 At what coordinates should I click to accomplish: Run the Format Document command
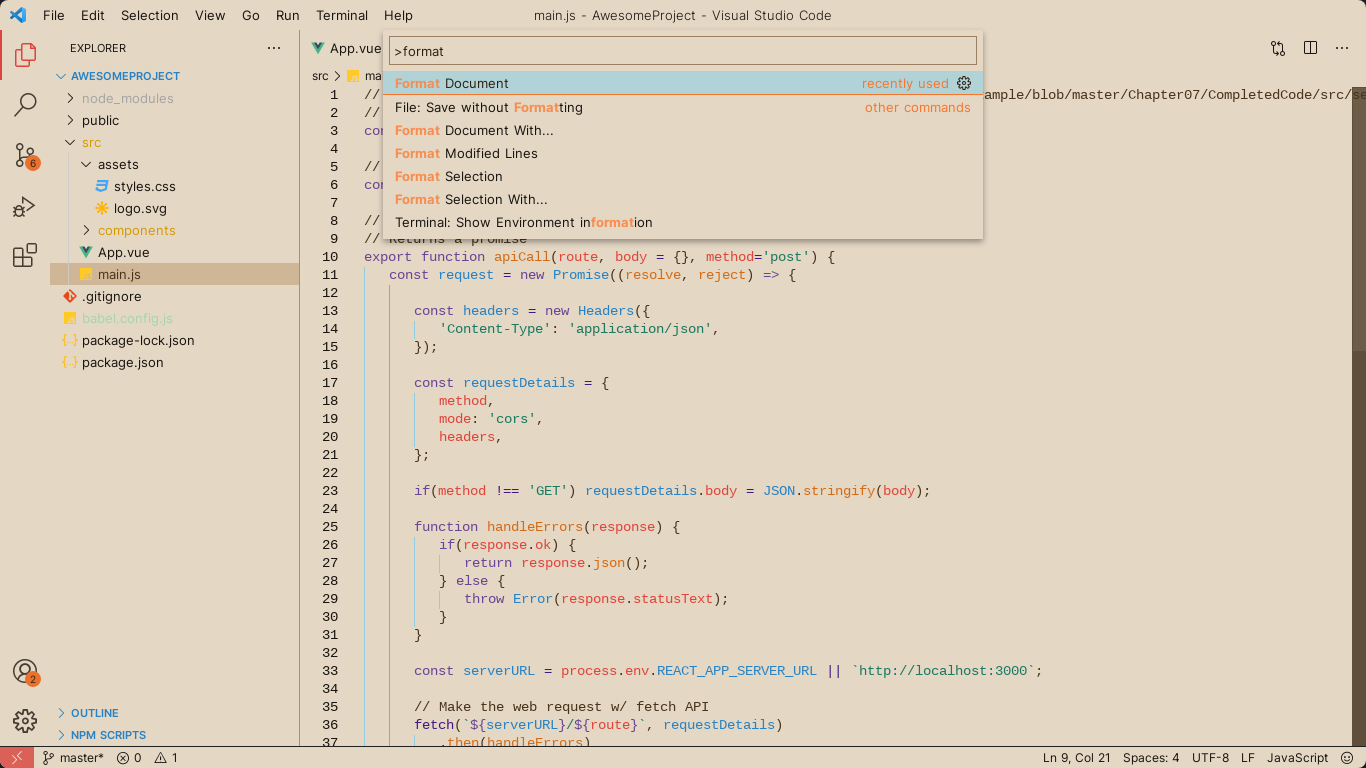pos(683,83)
